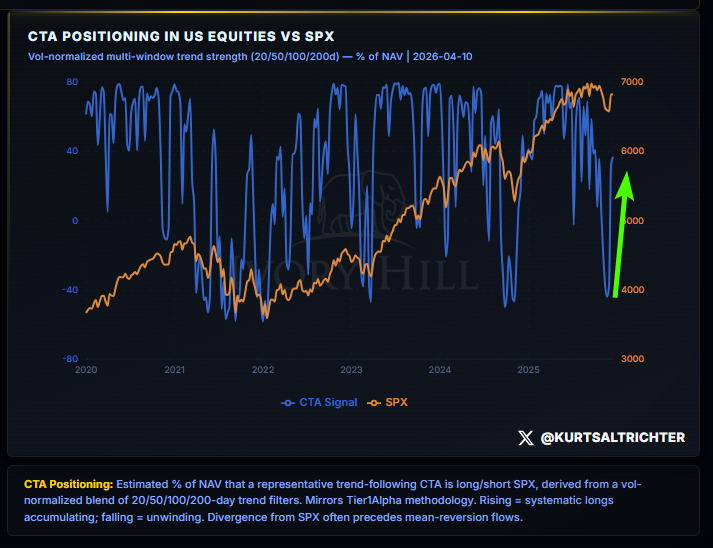This screenshot has height=548, width=713.
Task: Click the chart title CTA POSITIONING IN US EQUITIES VS SPX
Action: [x=181, y=36]
